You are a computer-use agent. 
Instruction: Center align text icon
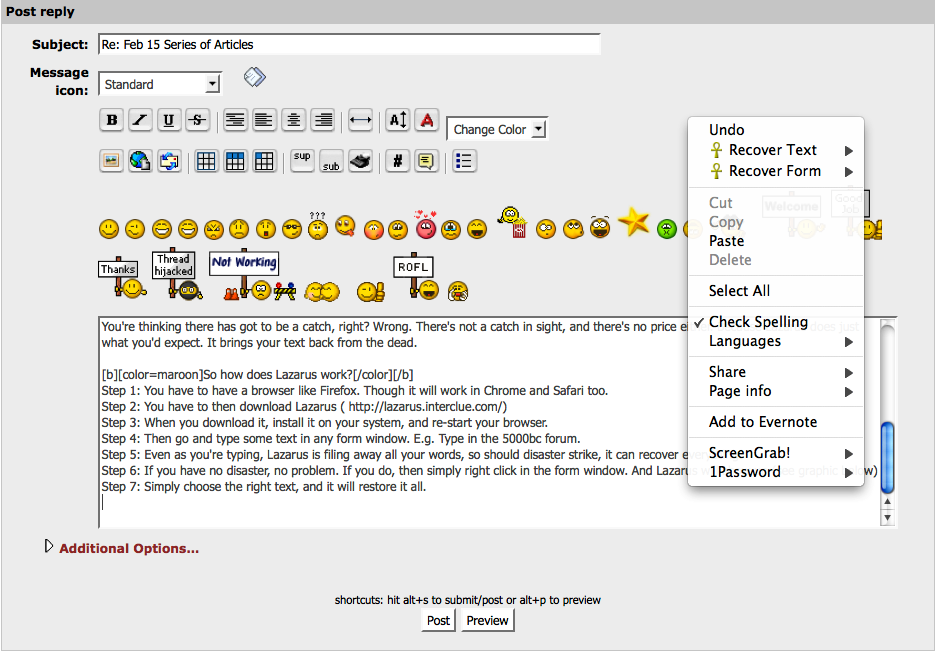(x=293, y=120)
